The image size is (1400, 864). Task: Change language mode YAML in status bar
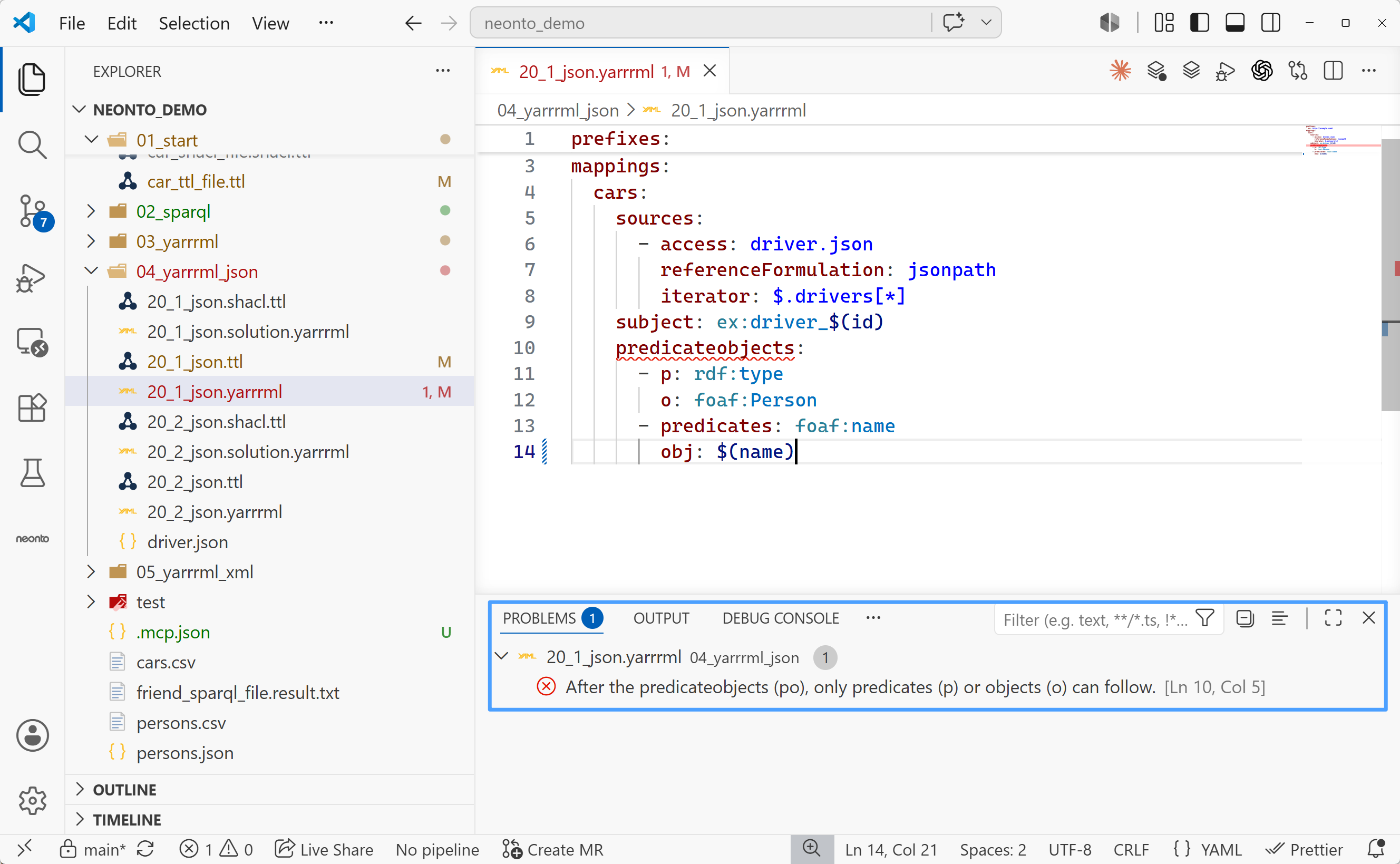click(1221, 849)
